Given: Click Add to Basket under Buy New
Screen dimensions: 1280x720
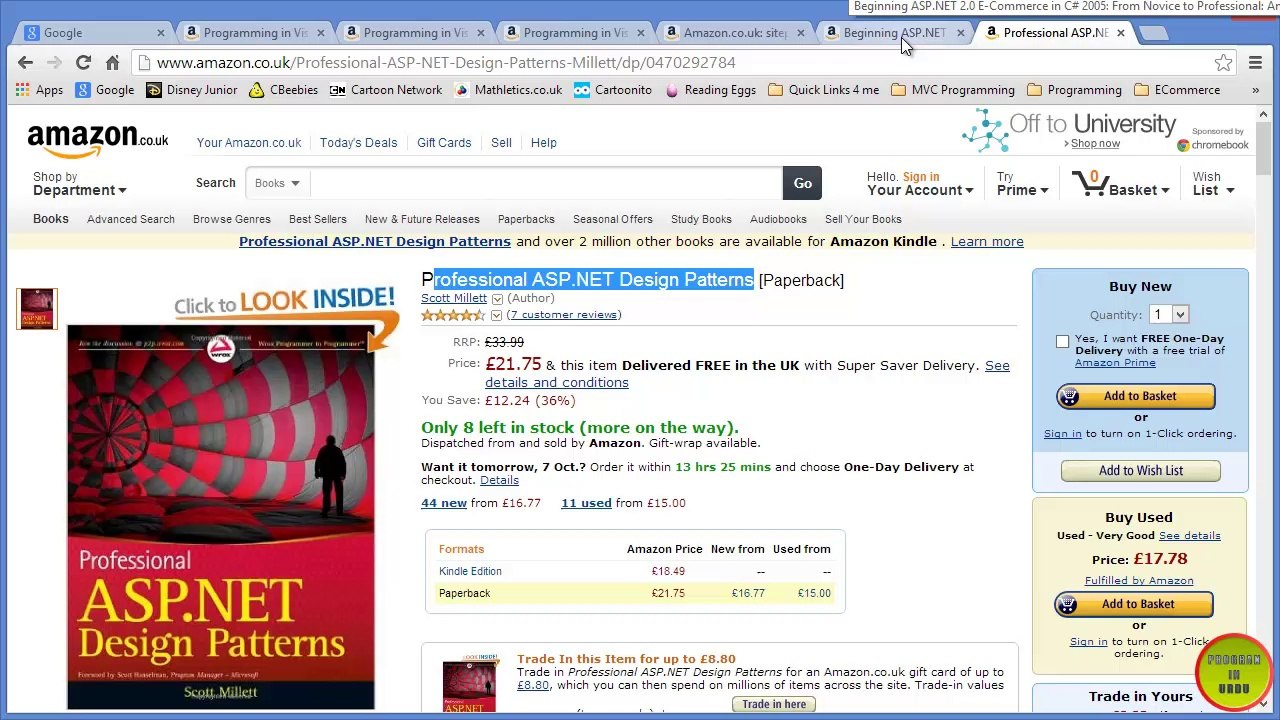Looking at the screenshot, I should coord(1136,396).
